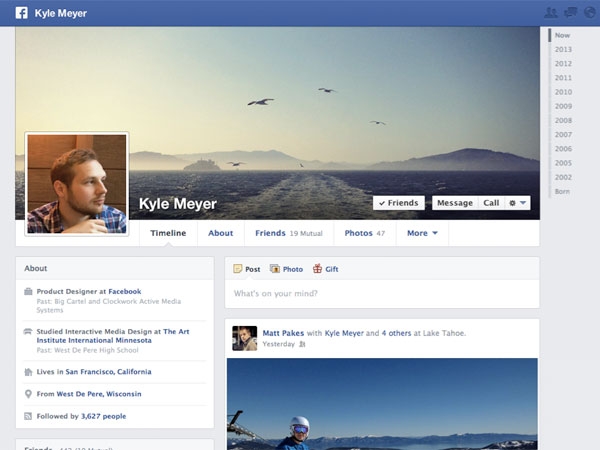
Task: Open the Friends 19 Mutual tab
Action: click(289, 233)
